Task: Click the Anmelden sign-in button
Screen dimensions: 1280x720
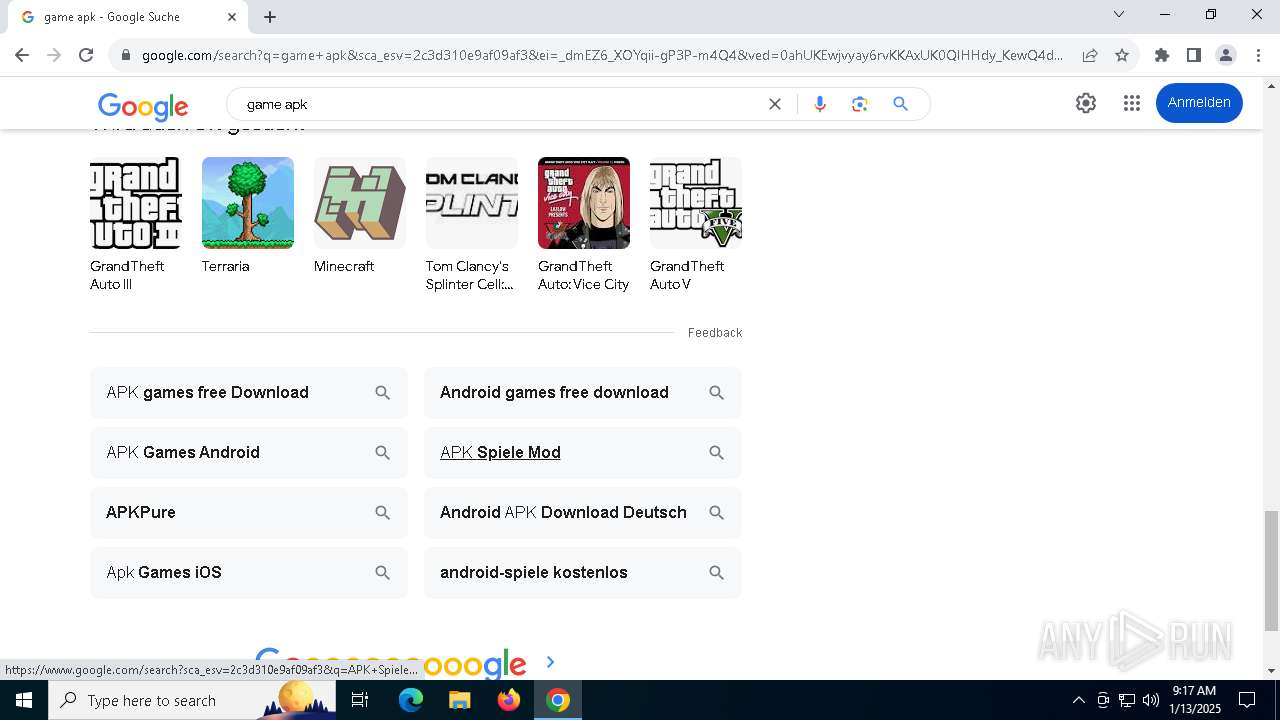Action: pos(1199,103)
